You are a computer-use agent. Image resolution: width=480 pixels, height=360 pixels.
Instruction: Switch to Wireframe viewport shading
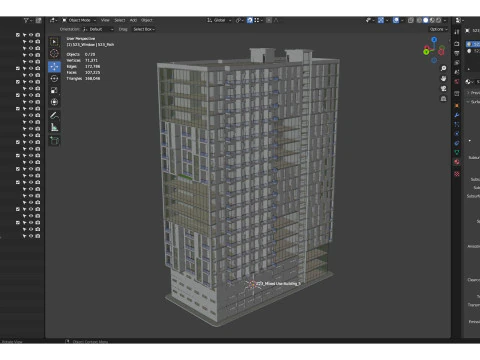coord(419,20)
